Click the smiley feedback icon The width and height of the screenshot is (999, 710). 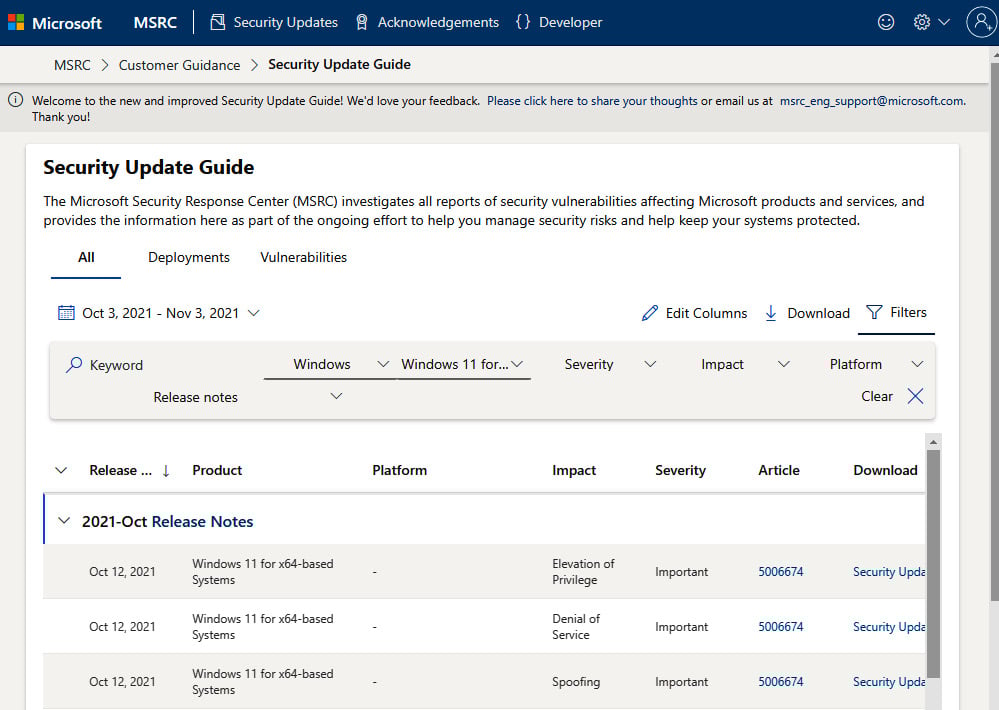click(x=886, y=22)
